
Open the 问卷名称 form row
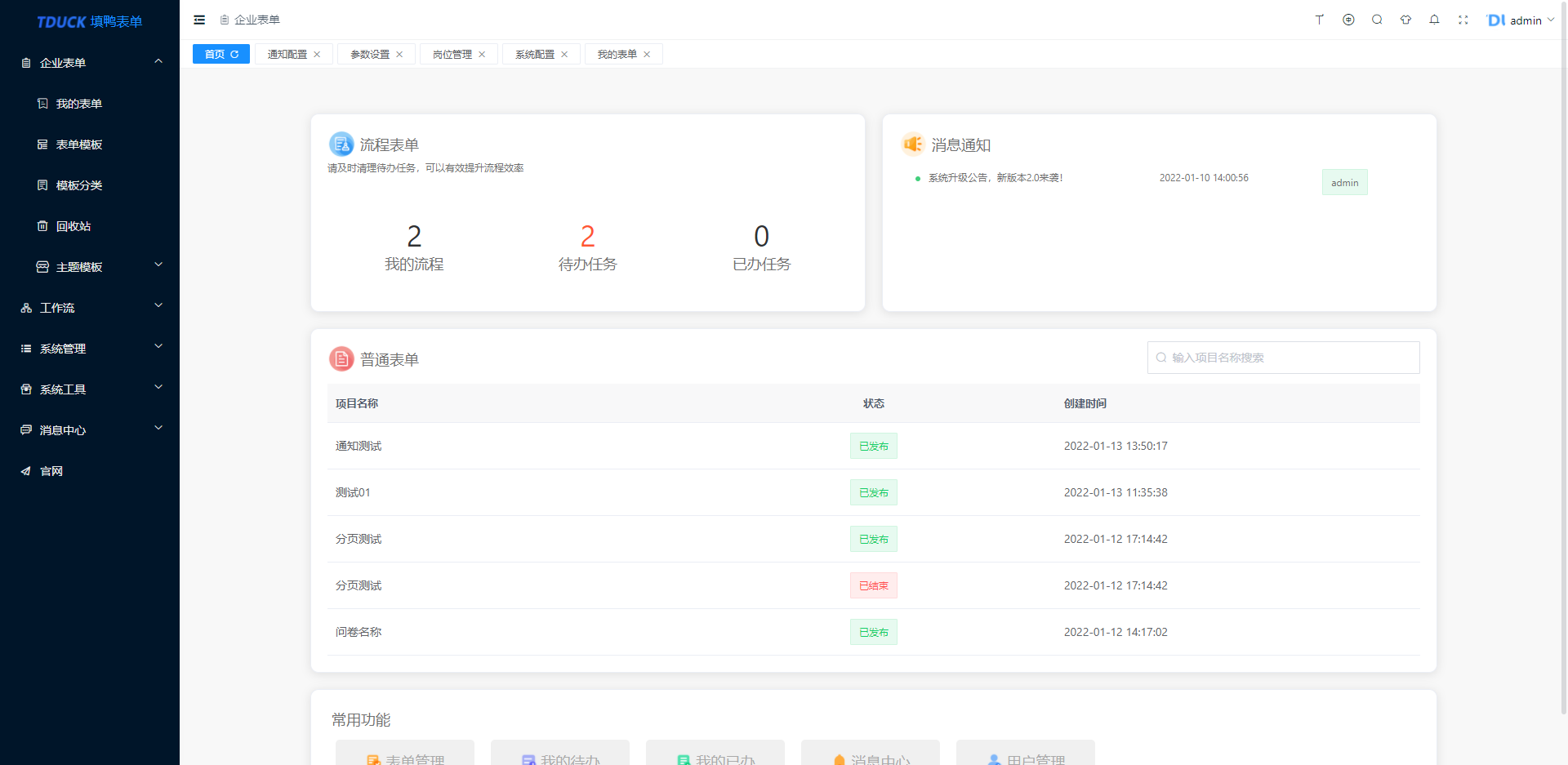coord(874,632)
